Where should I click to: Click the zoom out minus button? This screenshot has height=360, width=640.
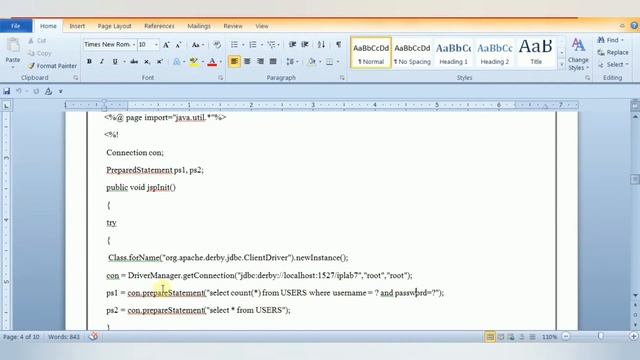566,336
